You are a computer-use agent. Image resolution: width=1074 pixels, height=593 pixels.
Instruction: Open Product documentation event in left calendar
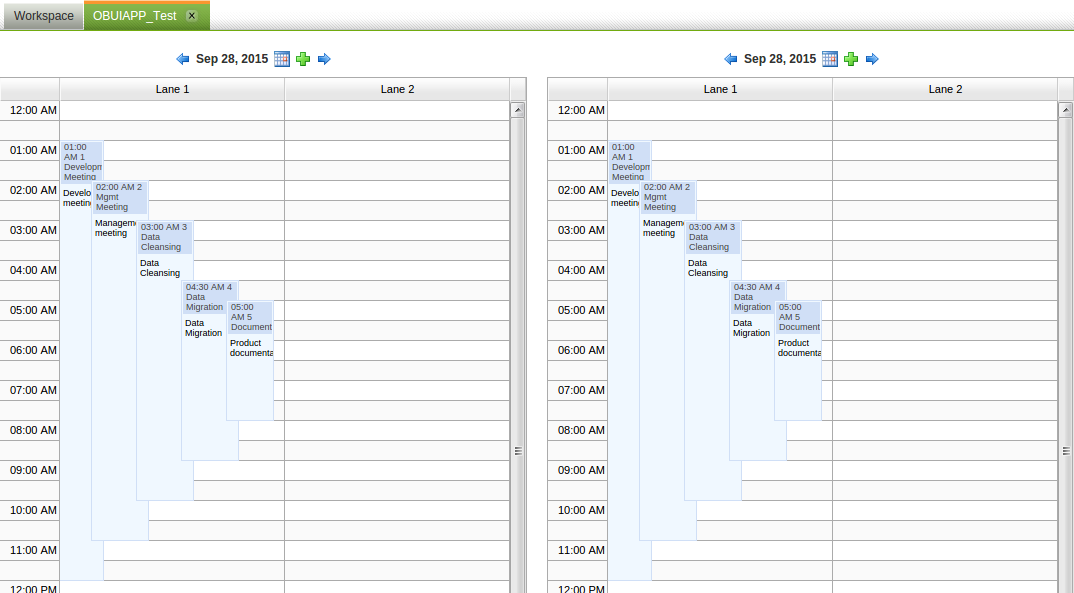[249, 317]
